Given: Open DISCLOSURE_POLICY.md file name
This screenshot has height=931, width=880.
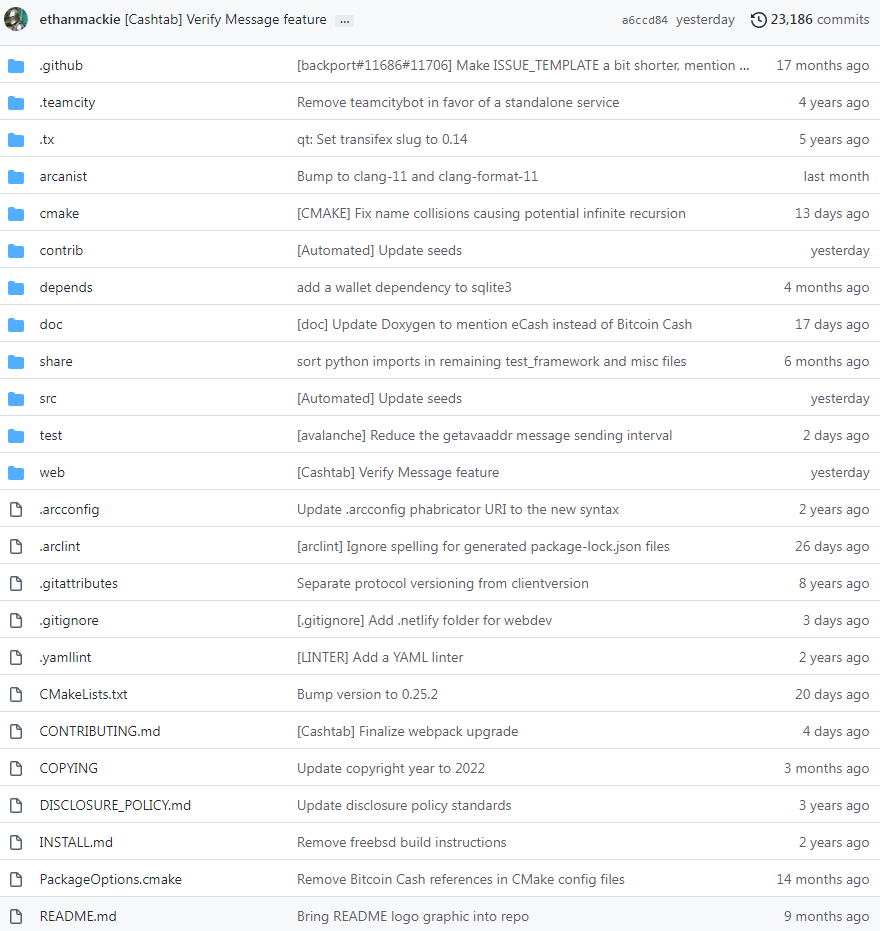Looking at the screenshot, I should 115,805.
